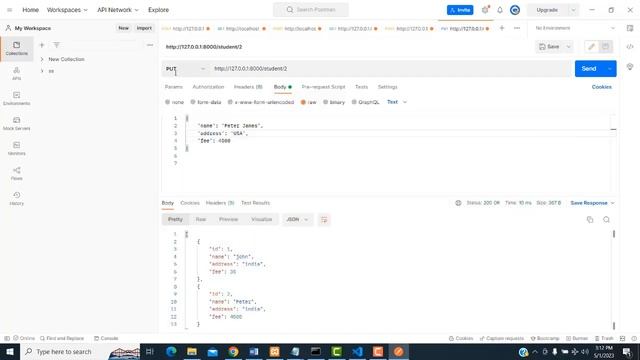Screen dimensions: 640x360
Task: Select the x-www-form-urlencoded body type radio
Action: click(230, 102)
